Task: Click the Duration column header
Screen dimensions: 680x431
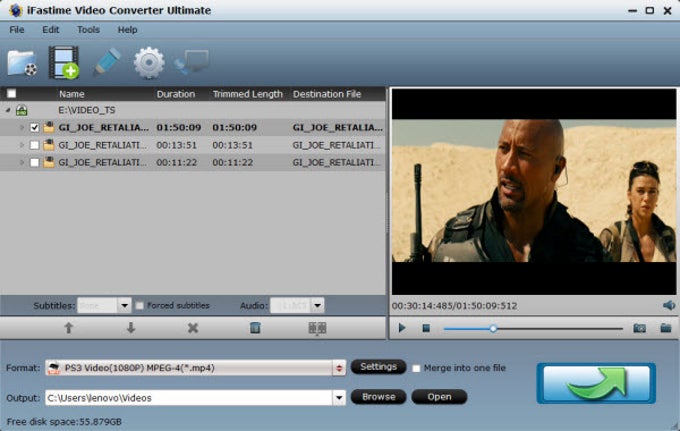Action: pos(176,94)
